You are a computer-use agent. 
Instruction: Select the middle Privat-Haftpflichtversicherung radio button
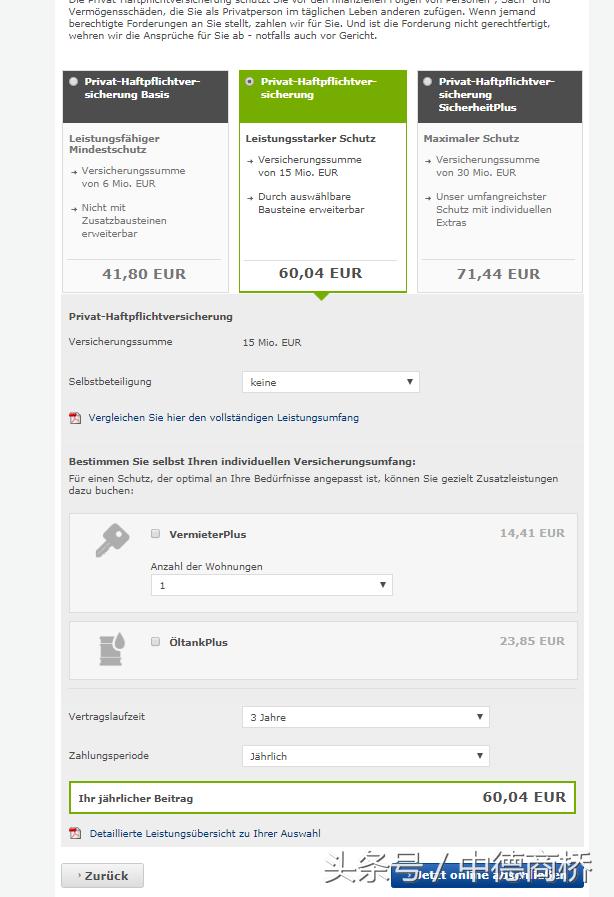pos(250,82)
